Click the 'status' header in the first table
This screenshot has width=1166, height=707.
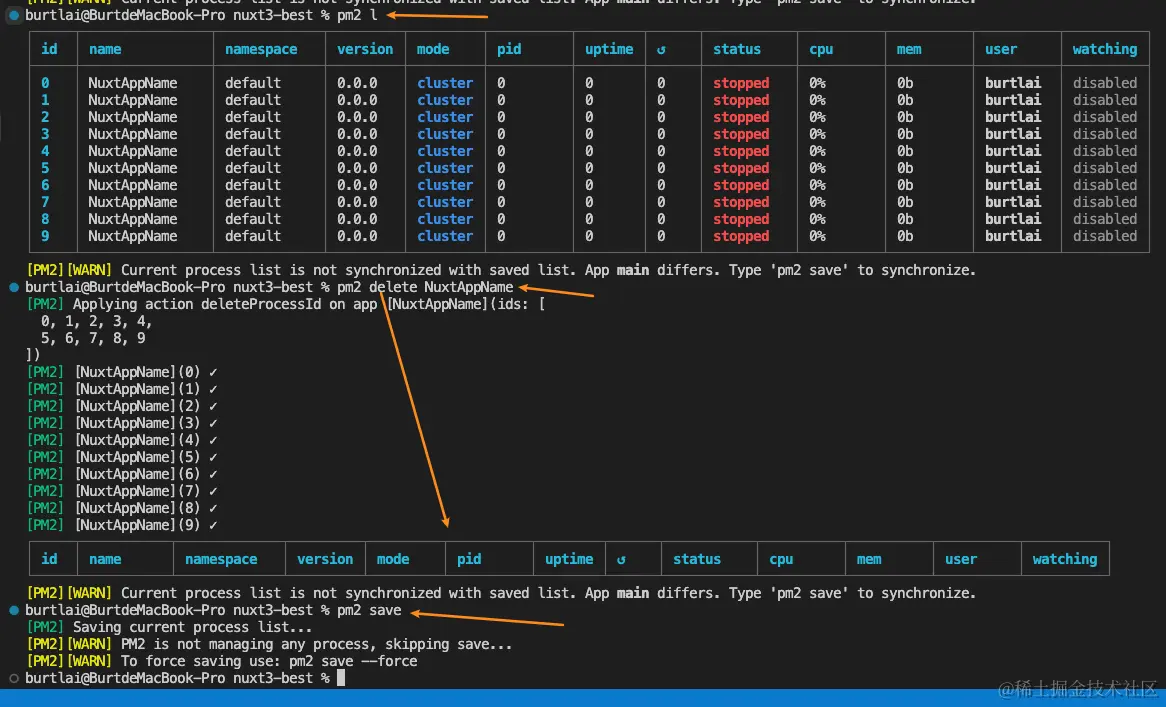[736, 49]
